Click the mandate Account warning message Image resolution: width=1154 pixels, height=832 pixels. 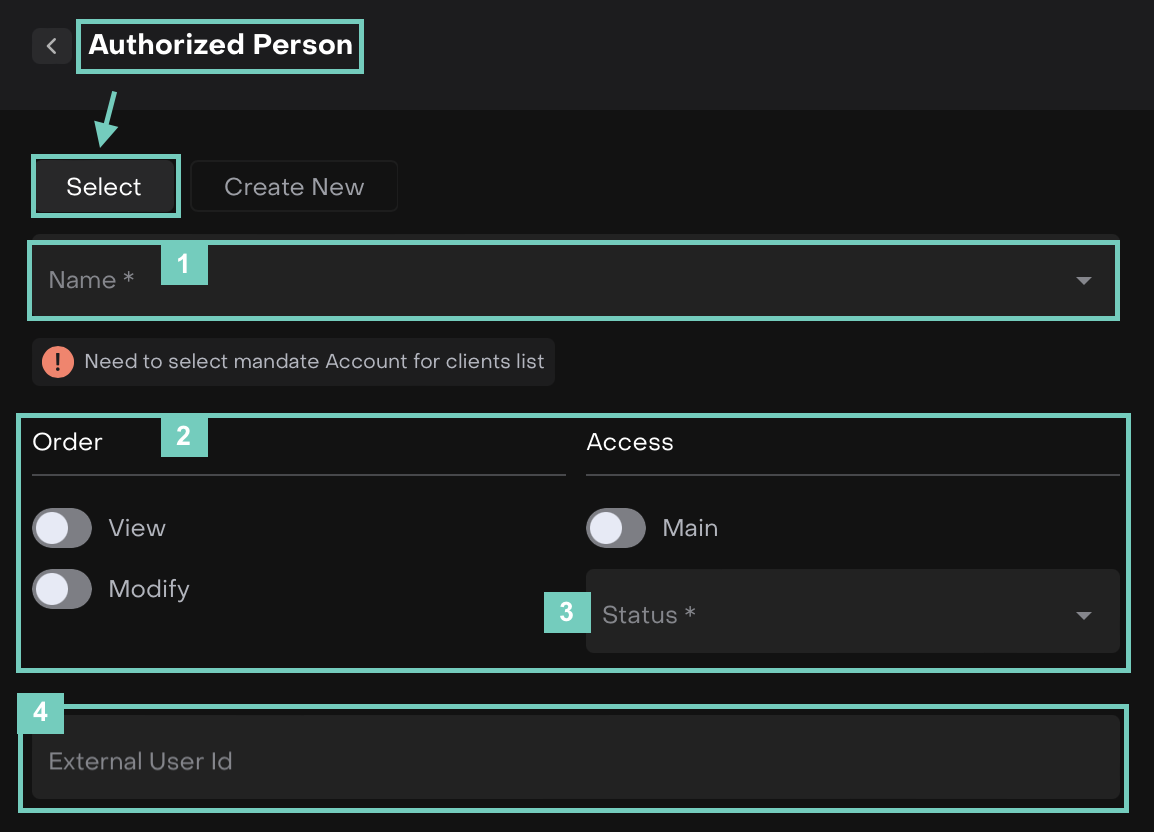(x=314, y=362)
